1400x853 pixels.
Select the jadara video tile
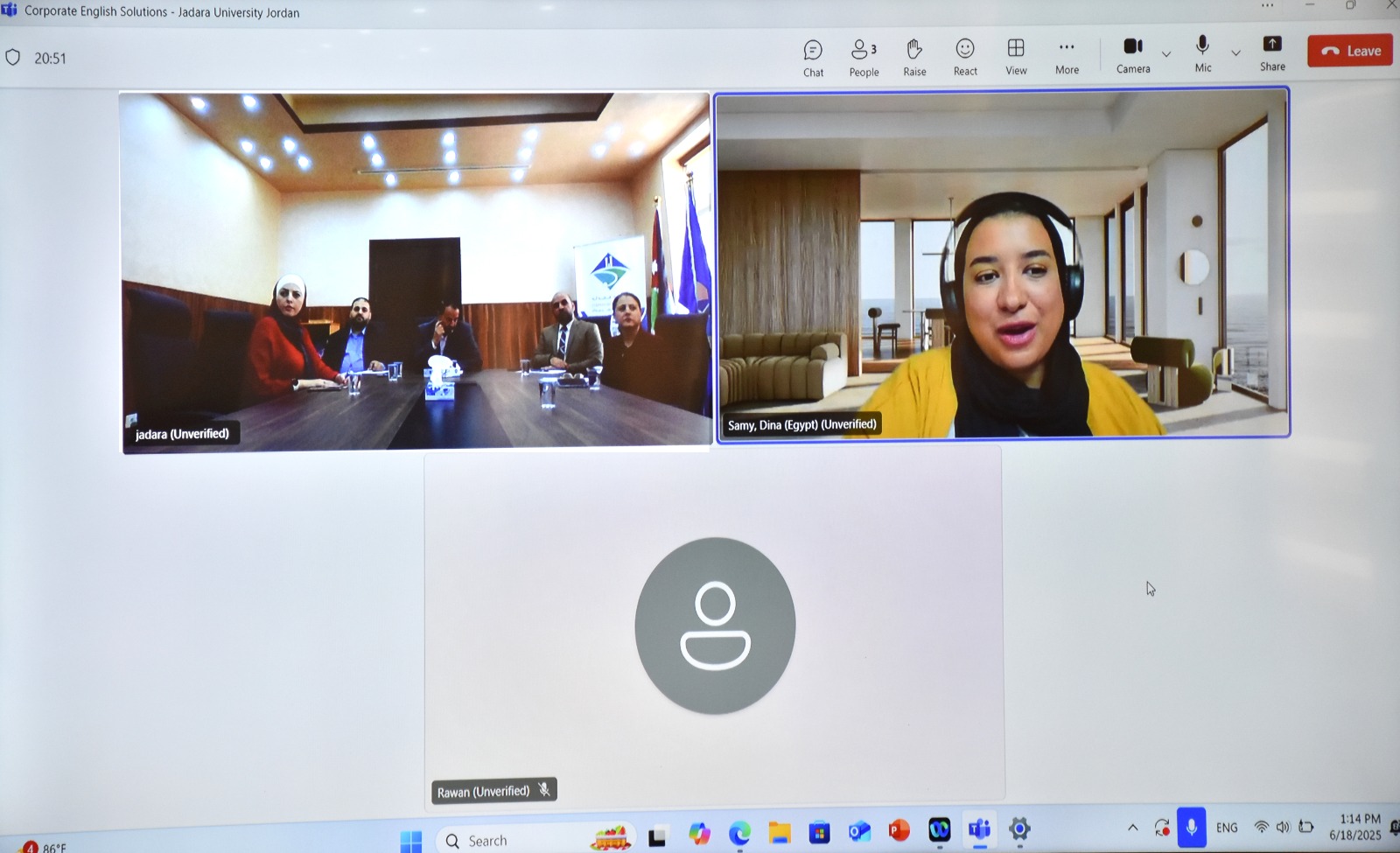click(415, 271)
